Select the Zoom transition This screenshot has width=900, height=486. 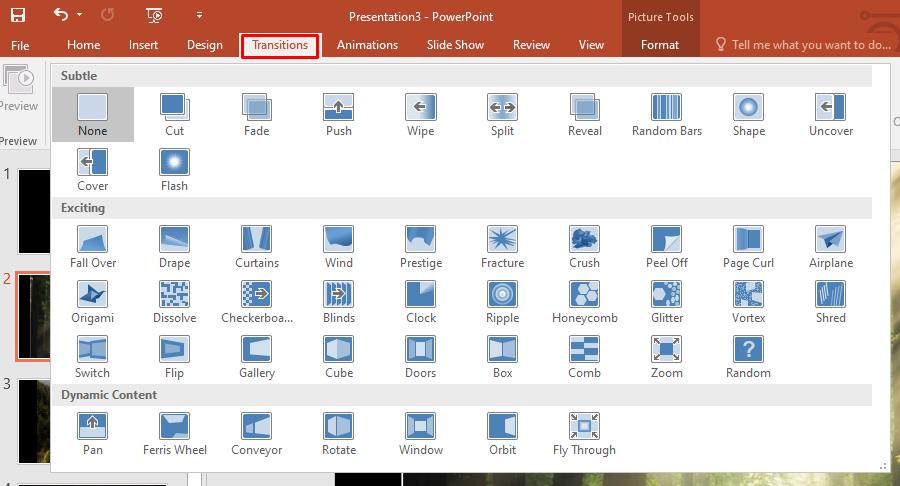[666, 357]
